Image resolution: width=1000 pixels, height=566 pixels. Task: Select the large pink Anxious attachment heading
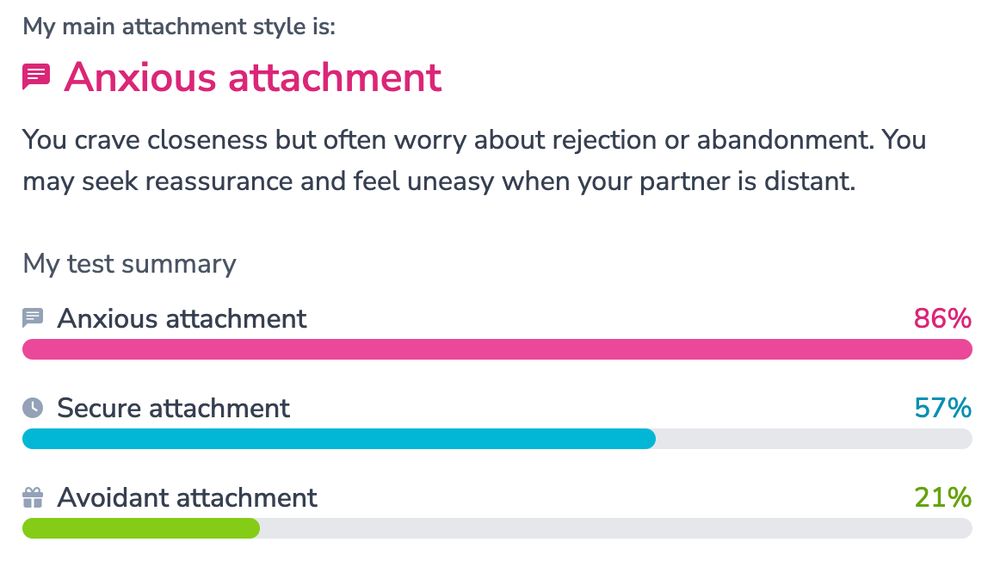253,77
